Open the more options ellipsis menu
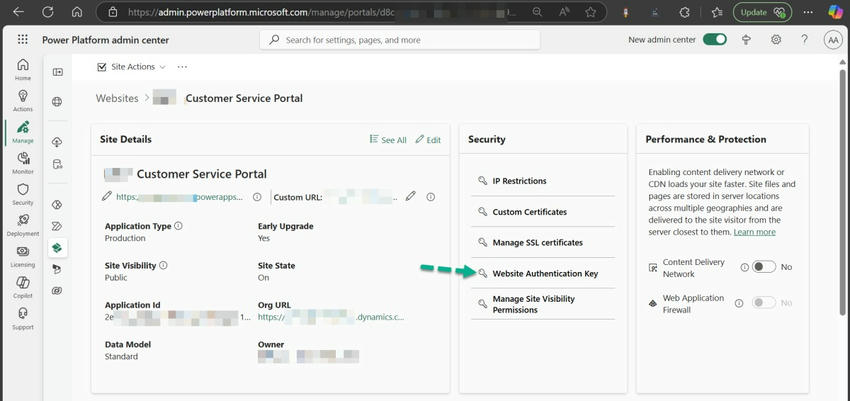Viewport: 850px width, 401px height. coord(182,67)
